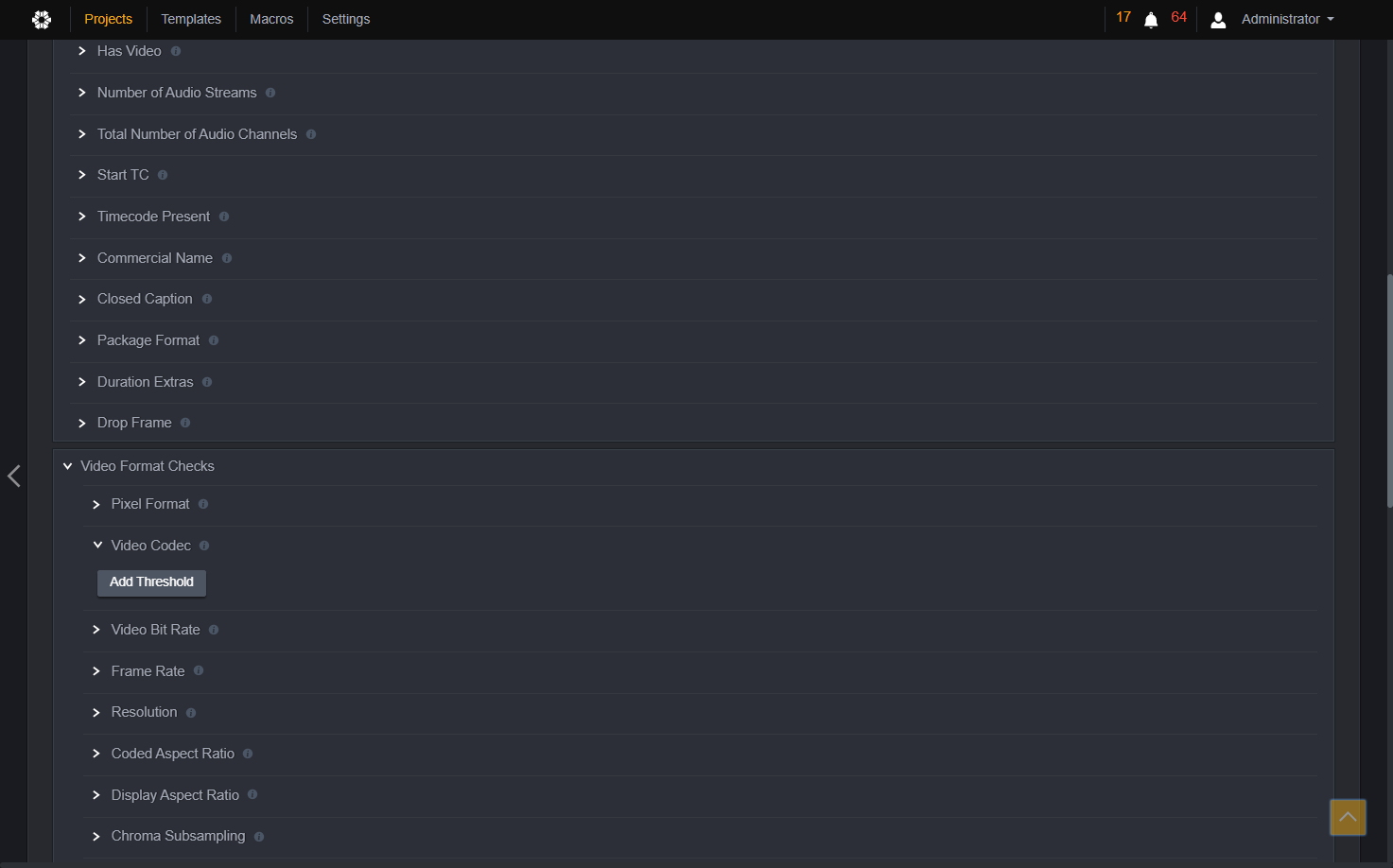1393x868 pixels.
Task: Click the Resolution label text
Action: 144,712
